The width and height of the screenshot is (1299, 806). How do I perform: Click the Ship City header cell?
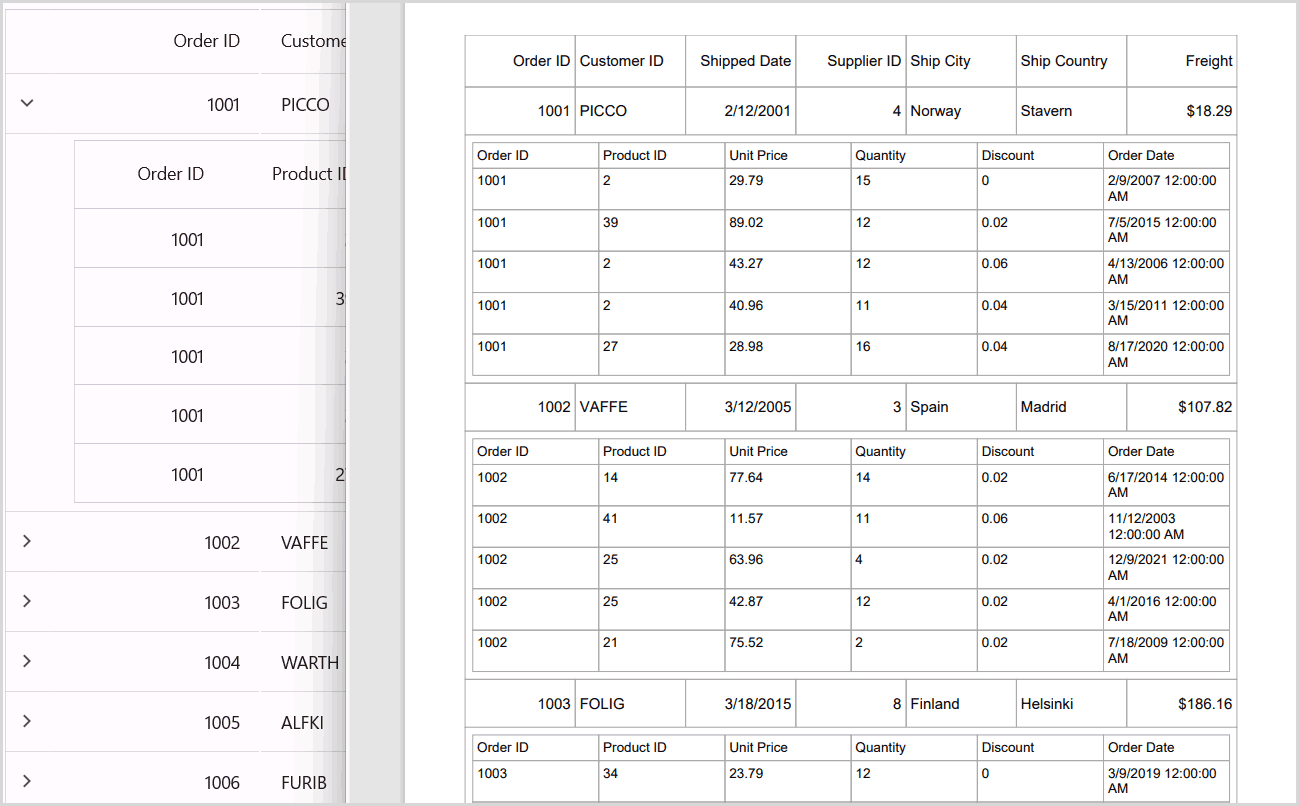click(940, 60)
